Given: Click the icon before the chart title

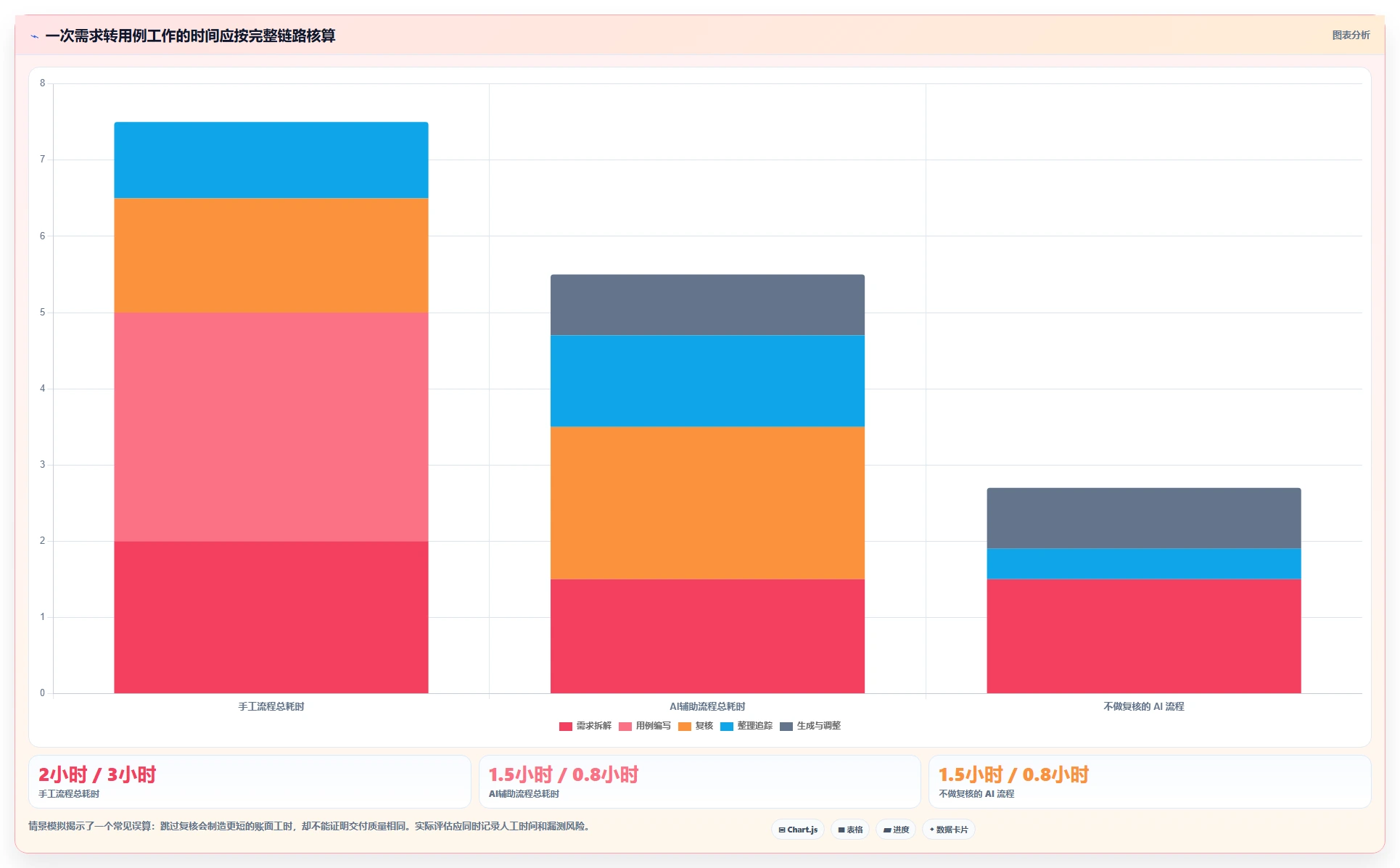Looking at the screenshot, I should (x=34, y=36).
